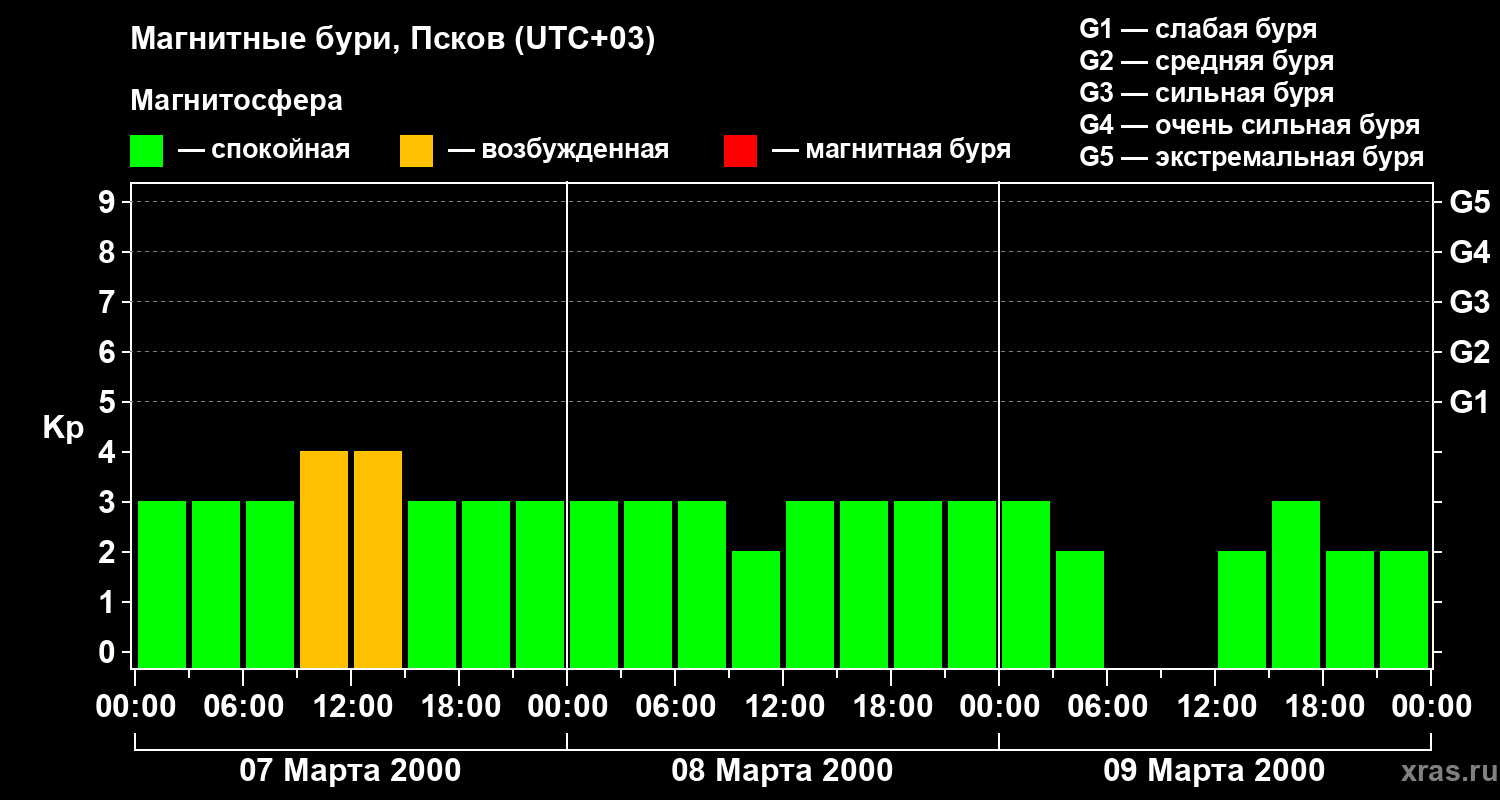Click the green 'спокойная' legend swatch
Viewport: 1500px width, 800px height.
click(x=146, y=151)
